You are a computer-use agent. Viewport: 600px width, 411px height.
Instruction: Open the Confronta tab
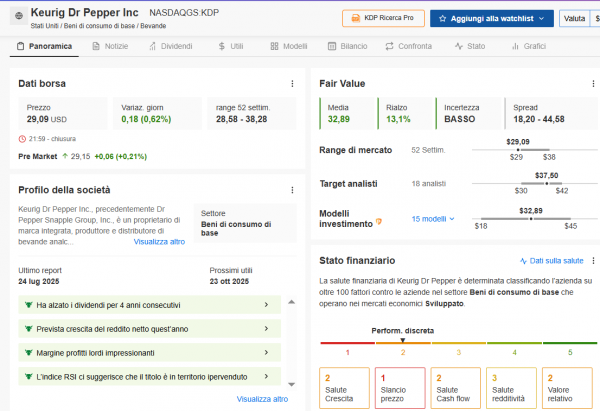(408, 46)
